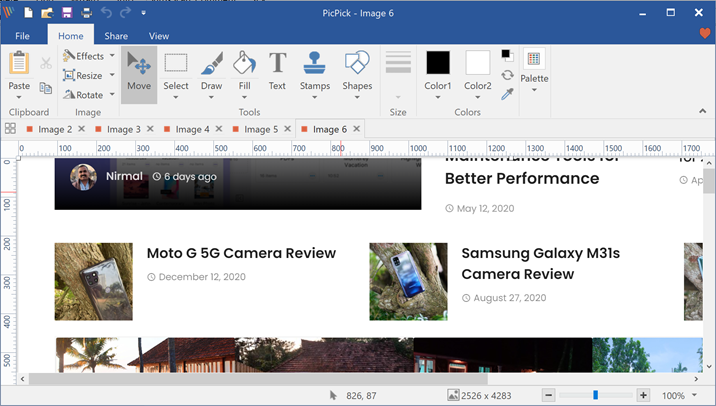Open the 100% zoom level dropdown
716x406 pixels.
pyautogui.click(x=695, y=395)
